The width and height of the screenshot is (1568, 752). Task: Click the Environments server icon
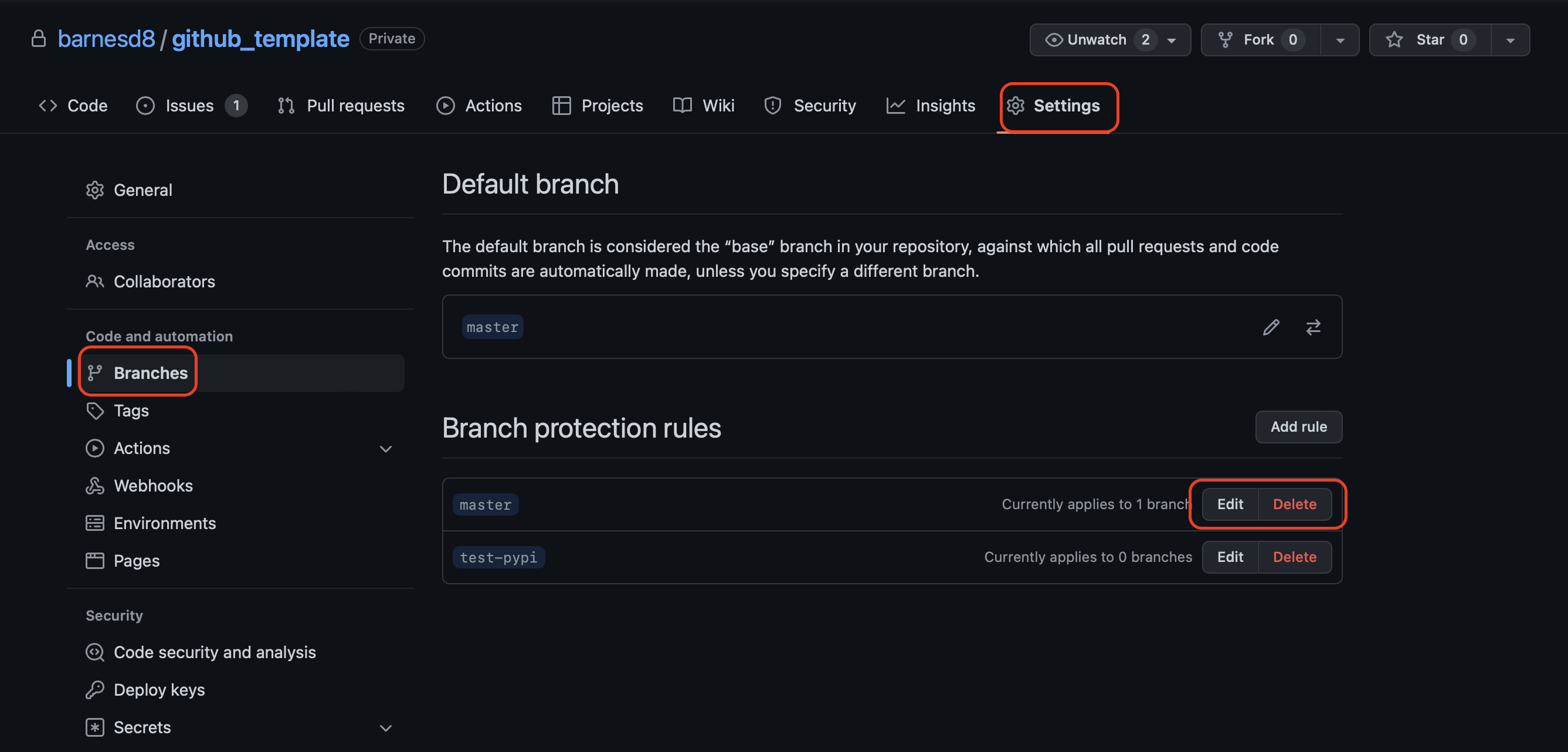click(94, 523)
